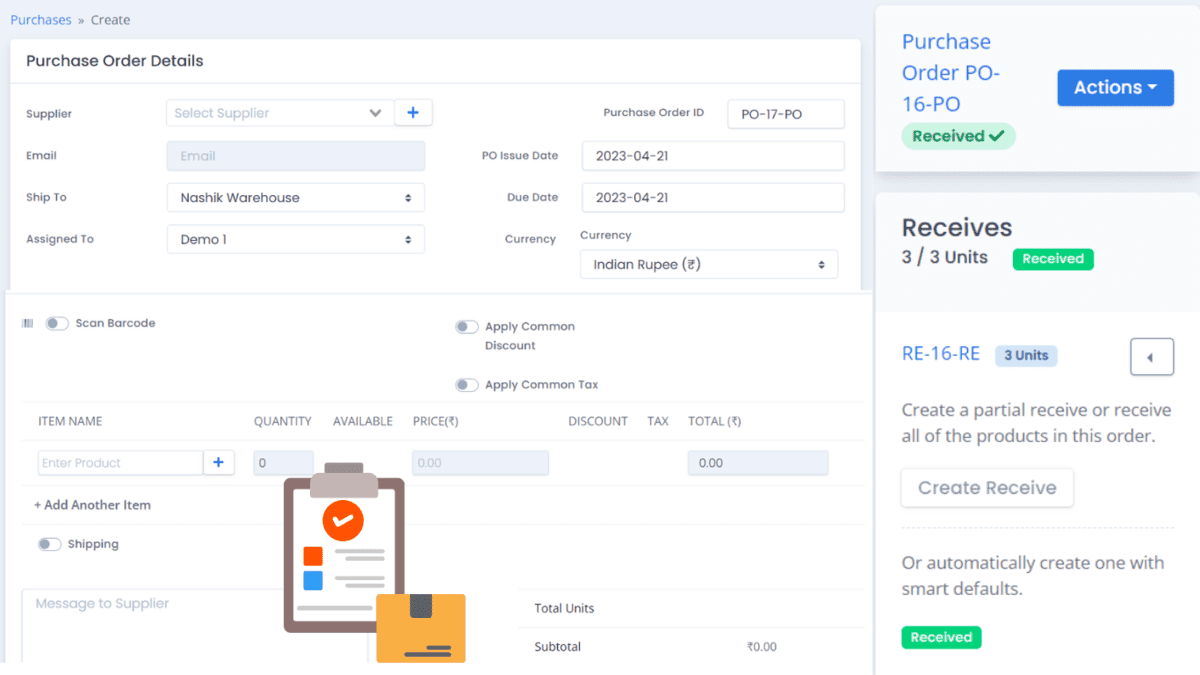1200x675 pixels.
Task: Click the Create Receive button
Action: pos(986,487)
